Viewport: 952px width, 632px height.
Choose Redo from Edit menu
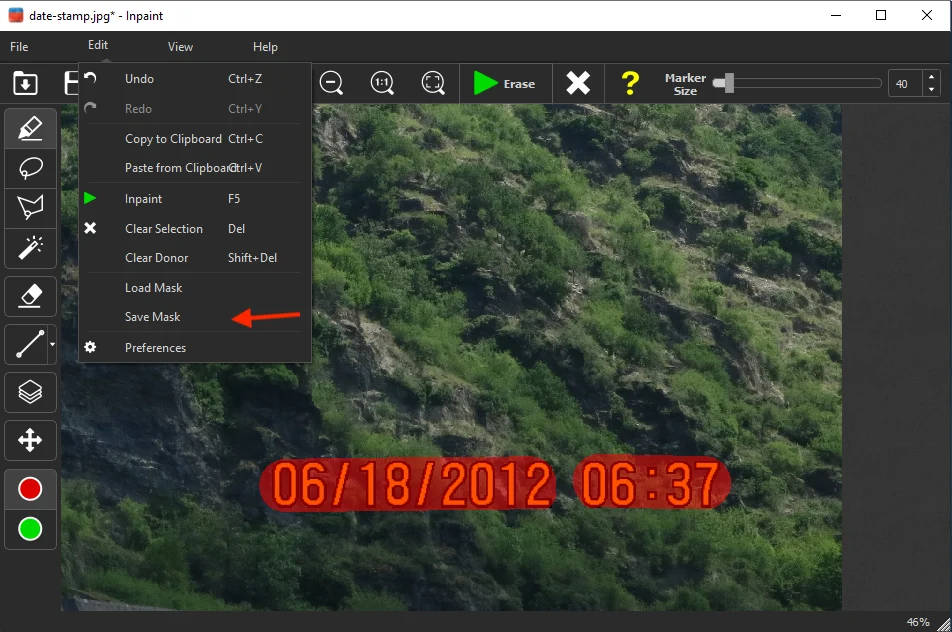195,109
